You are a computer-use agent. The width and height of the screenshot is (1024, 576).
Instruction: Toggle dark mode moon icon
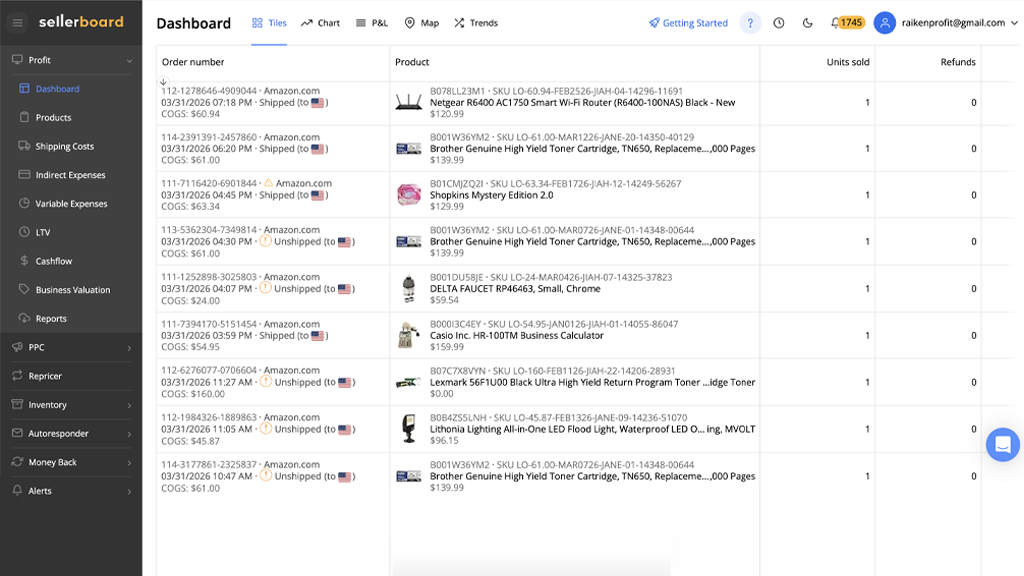tap(808, 23)
